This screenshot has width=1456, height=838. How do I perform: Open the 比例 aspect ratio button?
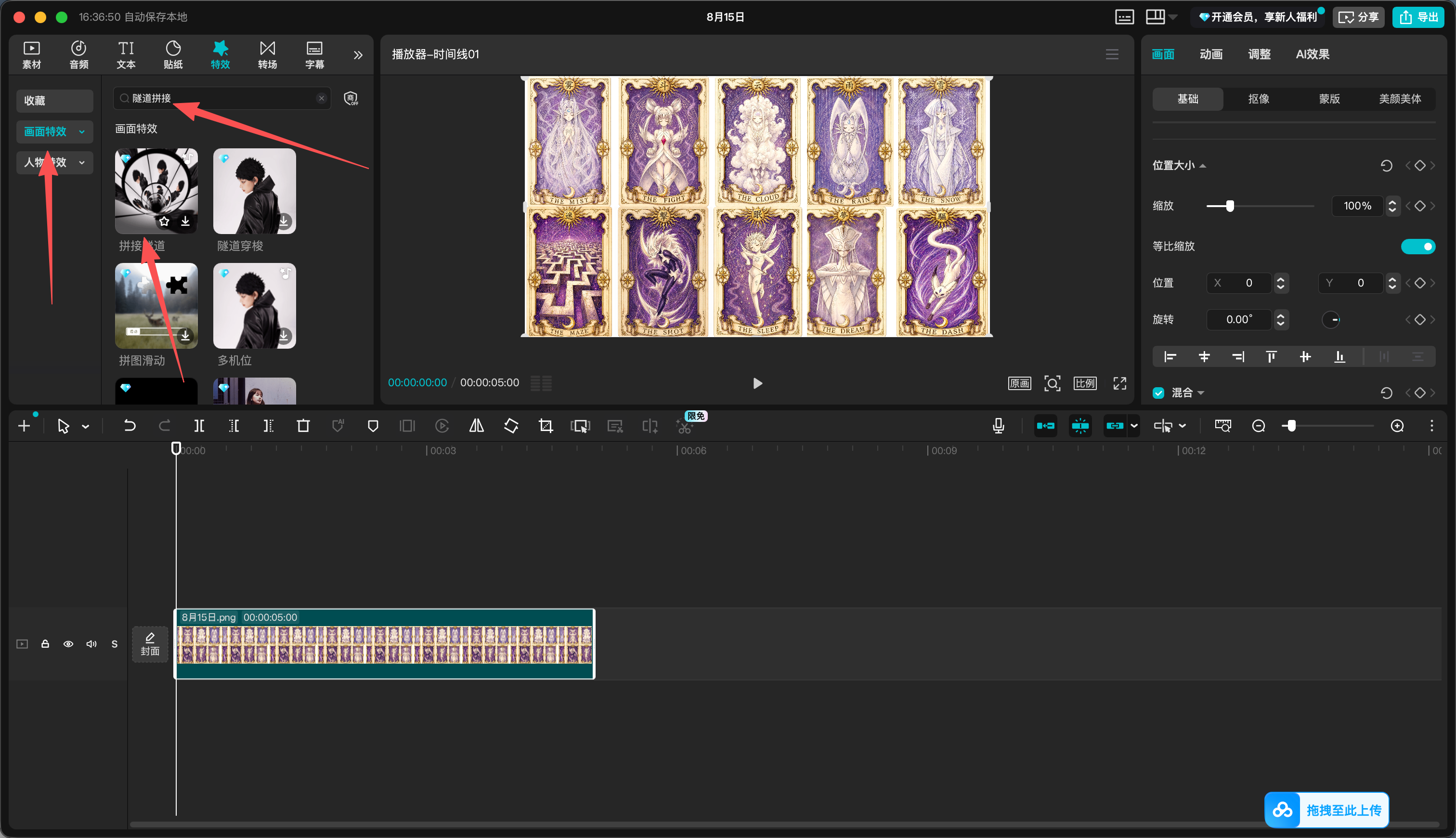(1085, 383)
